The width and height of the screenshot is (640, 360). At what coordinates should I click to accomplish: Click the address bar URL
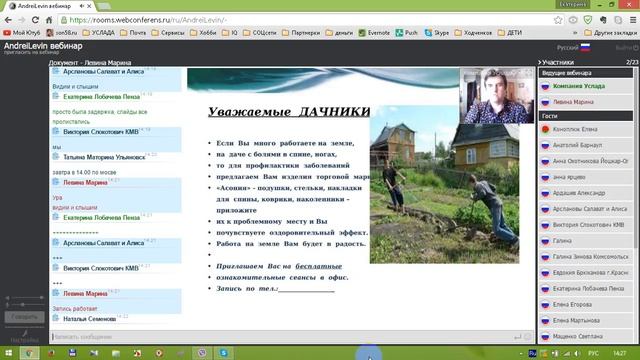coord(148,20)
